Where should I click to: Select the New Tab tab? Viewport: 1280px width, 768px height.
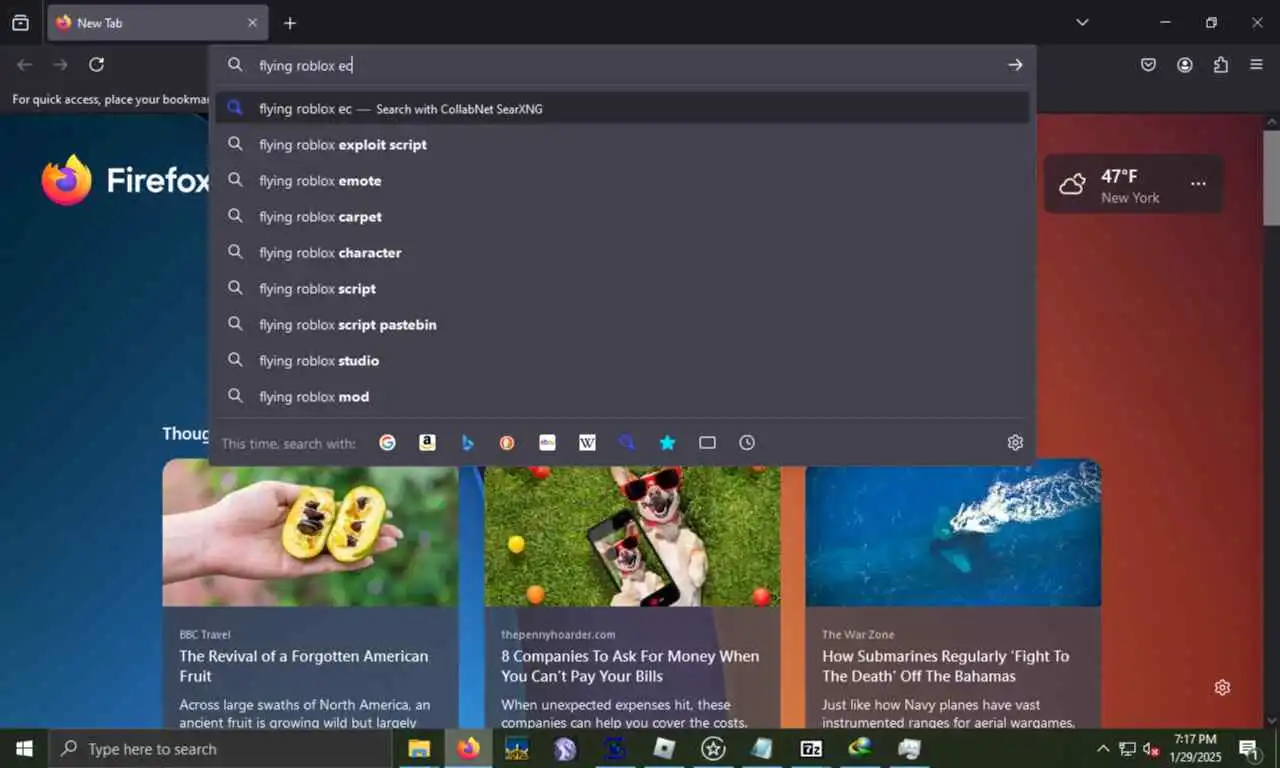coord(158,23)
